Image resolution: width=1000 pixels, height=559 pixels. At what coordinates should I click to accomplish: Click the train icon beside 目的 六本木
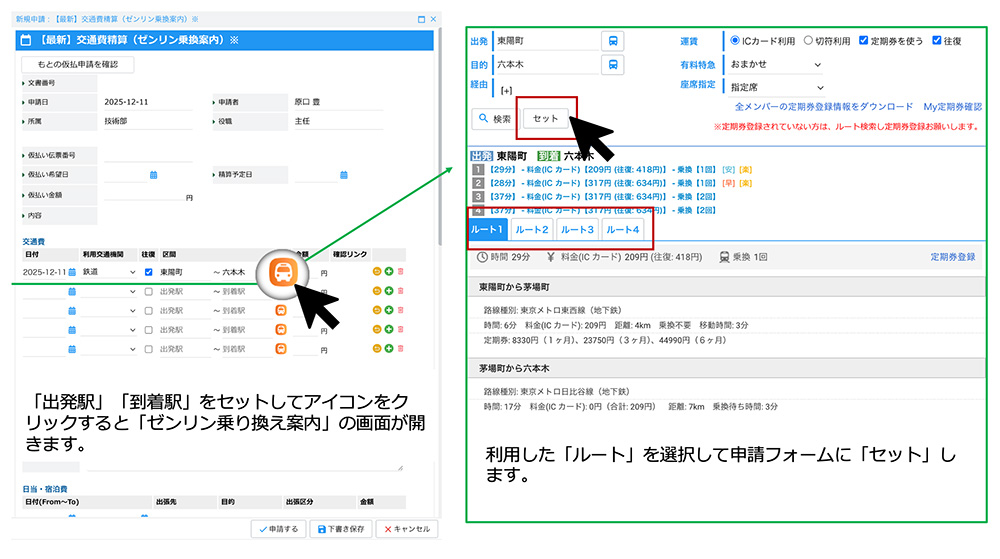point(613,64)
